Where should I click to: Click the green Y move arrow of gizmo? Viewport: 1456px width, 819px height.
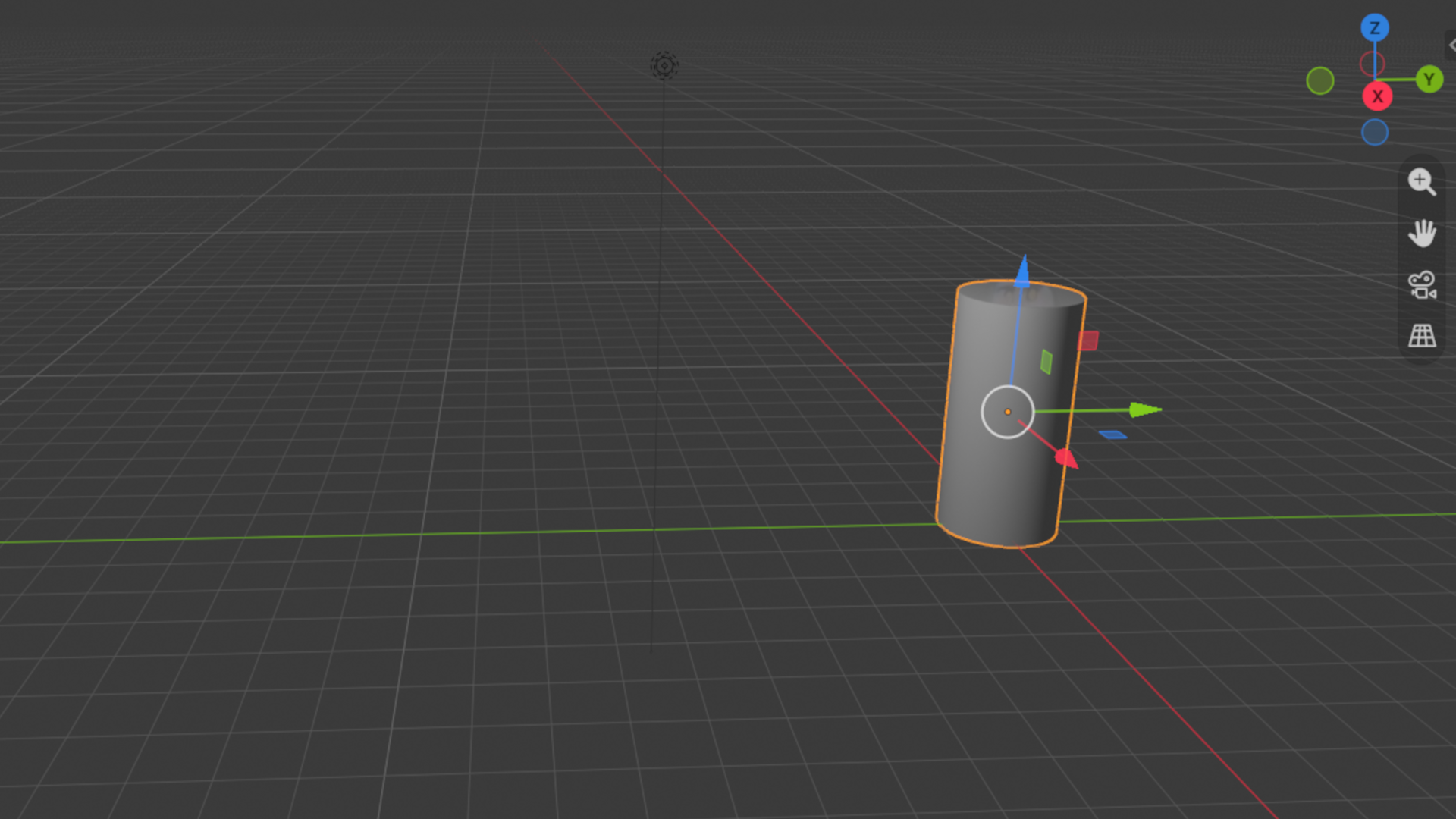(x=1145, y=410)
